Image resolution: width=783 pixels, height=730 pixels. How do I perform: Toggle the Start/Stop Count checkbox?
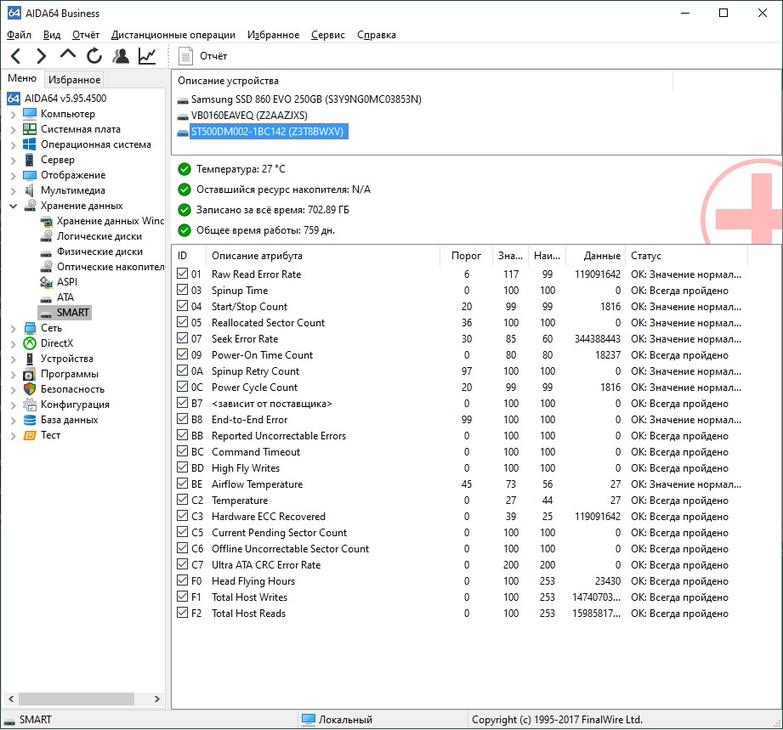[182, 306]
